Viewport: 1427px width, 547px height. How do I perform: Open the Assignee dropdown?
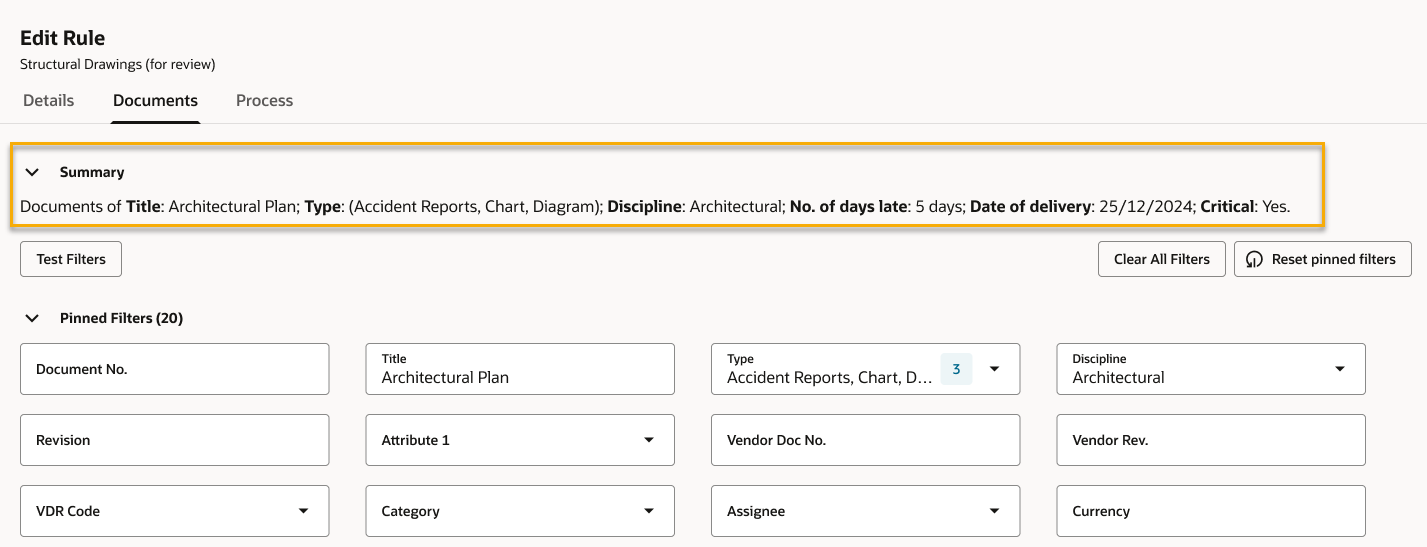click(994, 511)
